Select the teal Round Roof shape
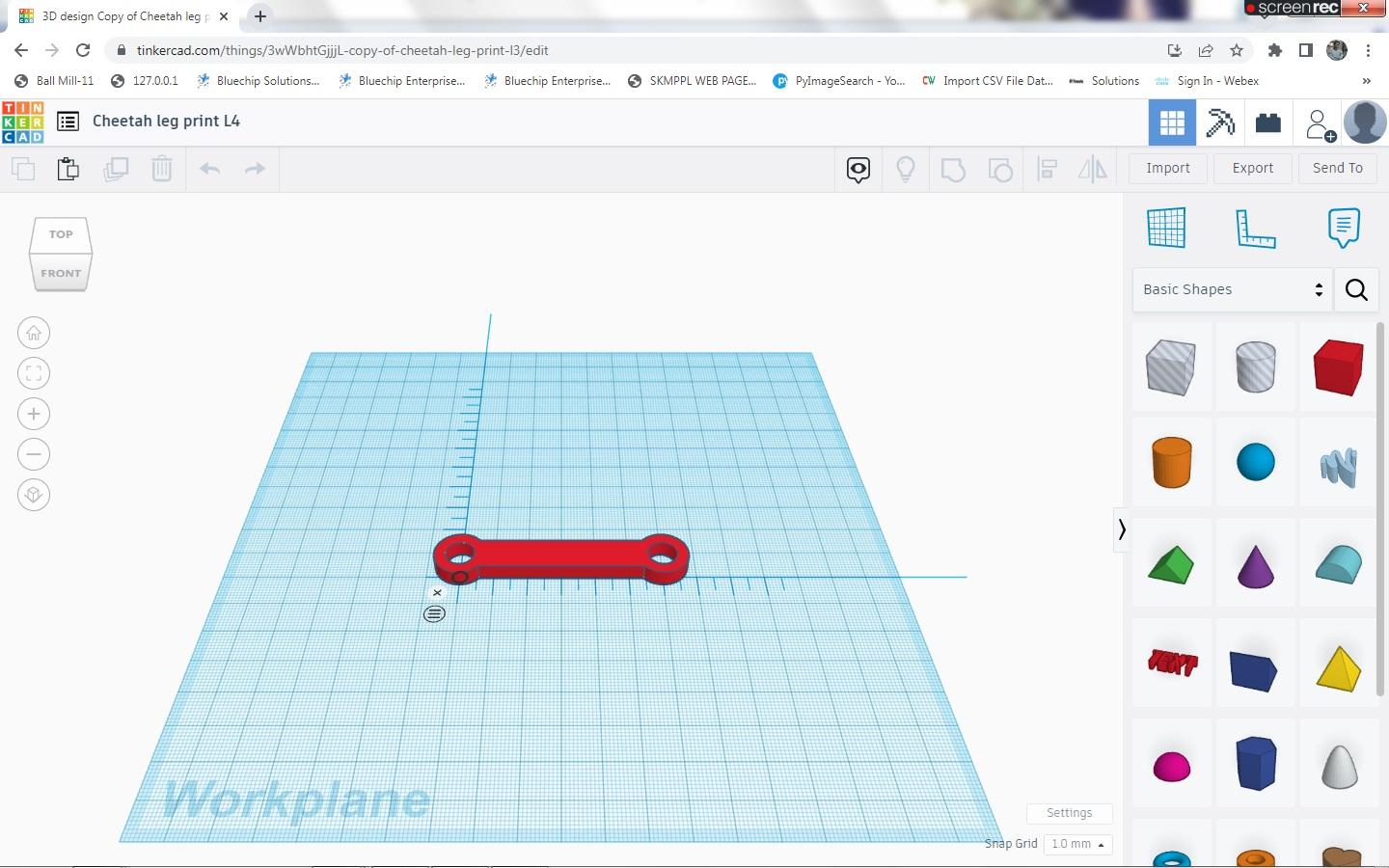Viewport: 1389px width, 868px height. tap(1339, 565)
